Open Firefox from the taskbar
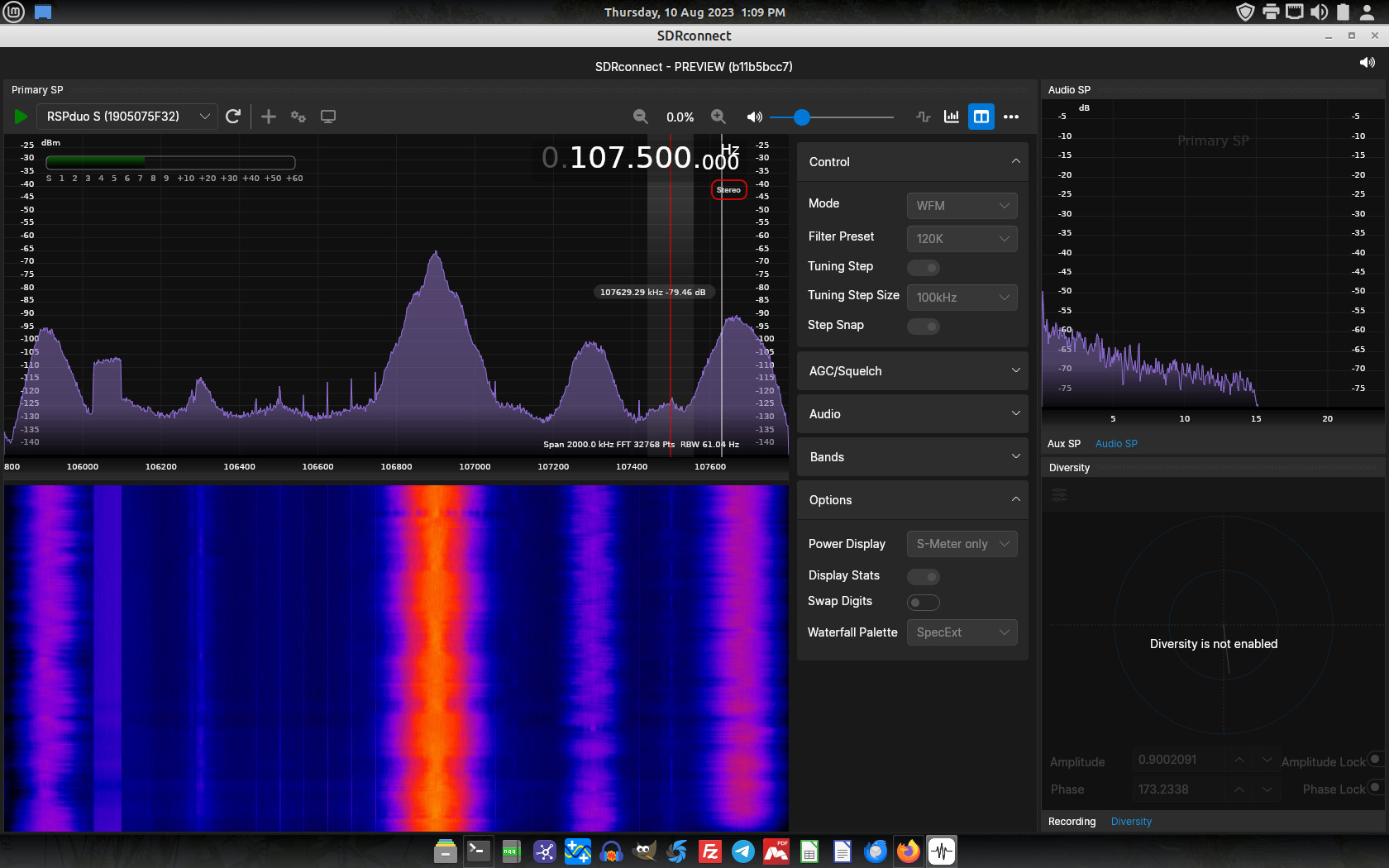The image size is (1389, 868). [x=908, y=851]
